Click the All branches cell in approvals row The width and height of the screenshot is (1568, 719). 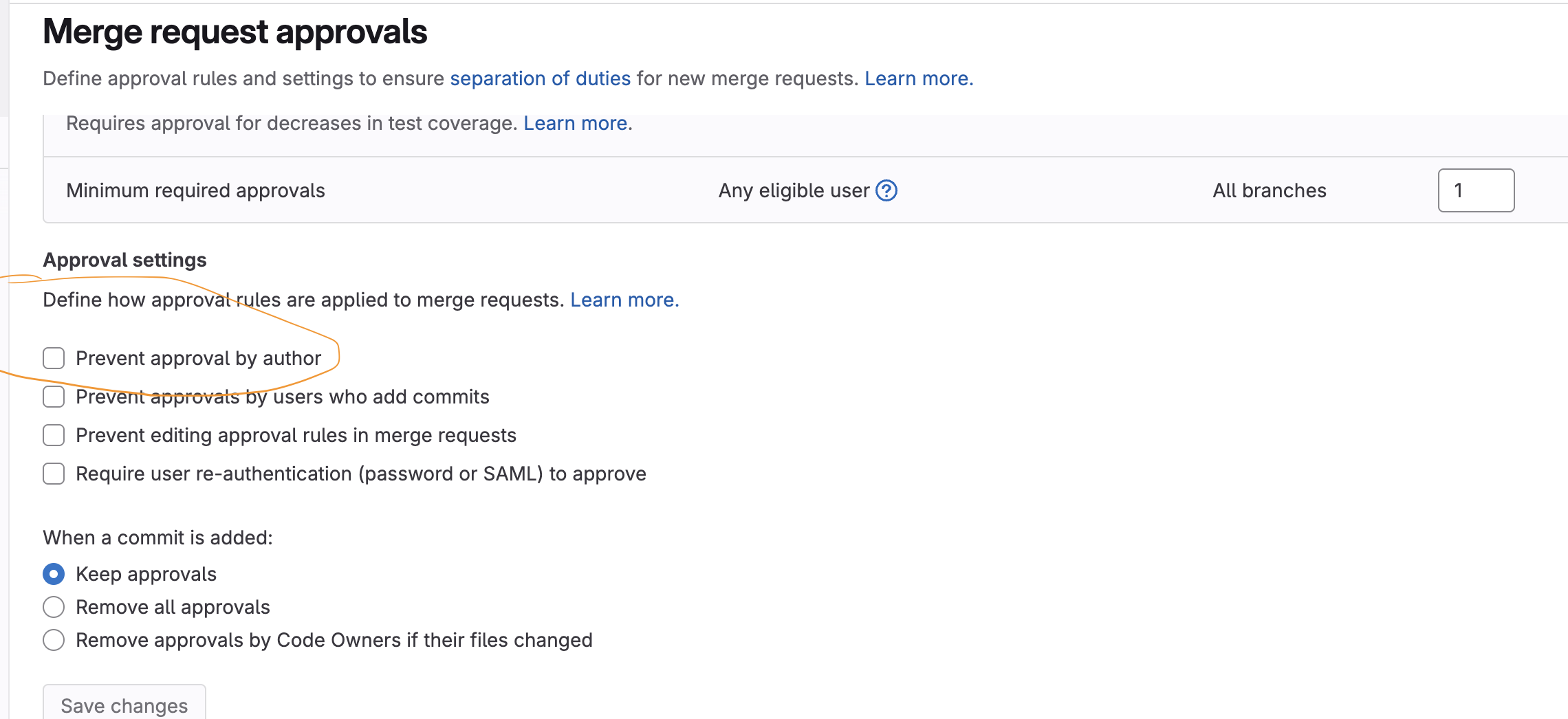pyautogui.click(x=1269, y=190)
